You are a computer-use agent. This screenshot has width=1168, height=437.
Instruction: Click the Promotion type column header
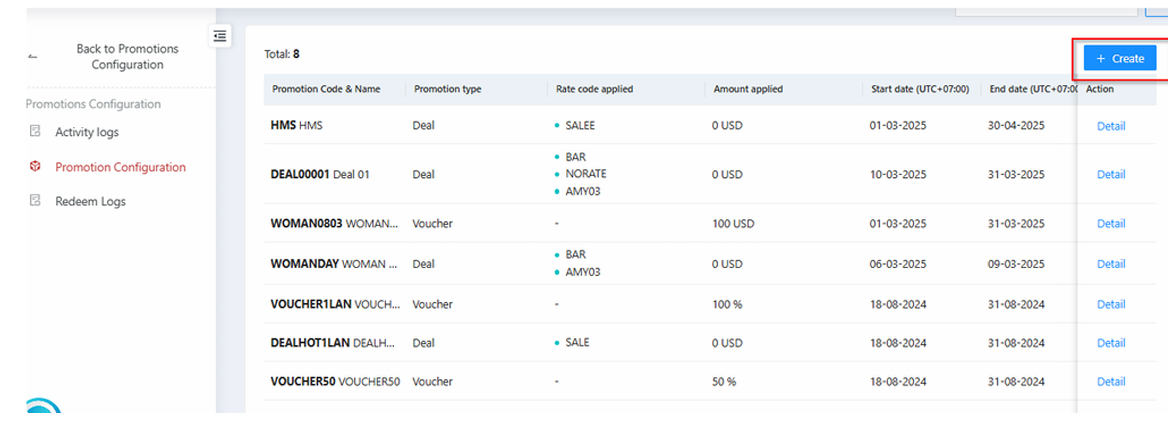(448, 89)
